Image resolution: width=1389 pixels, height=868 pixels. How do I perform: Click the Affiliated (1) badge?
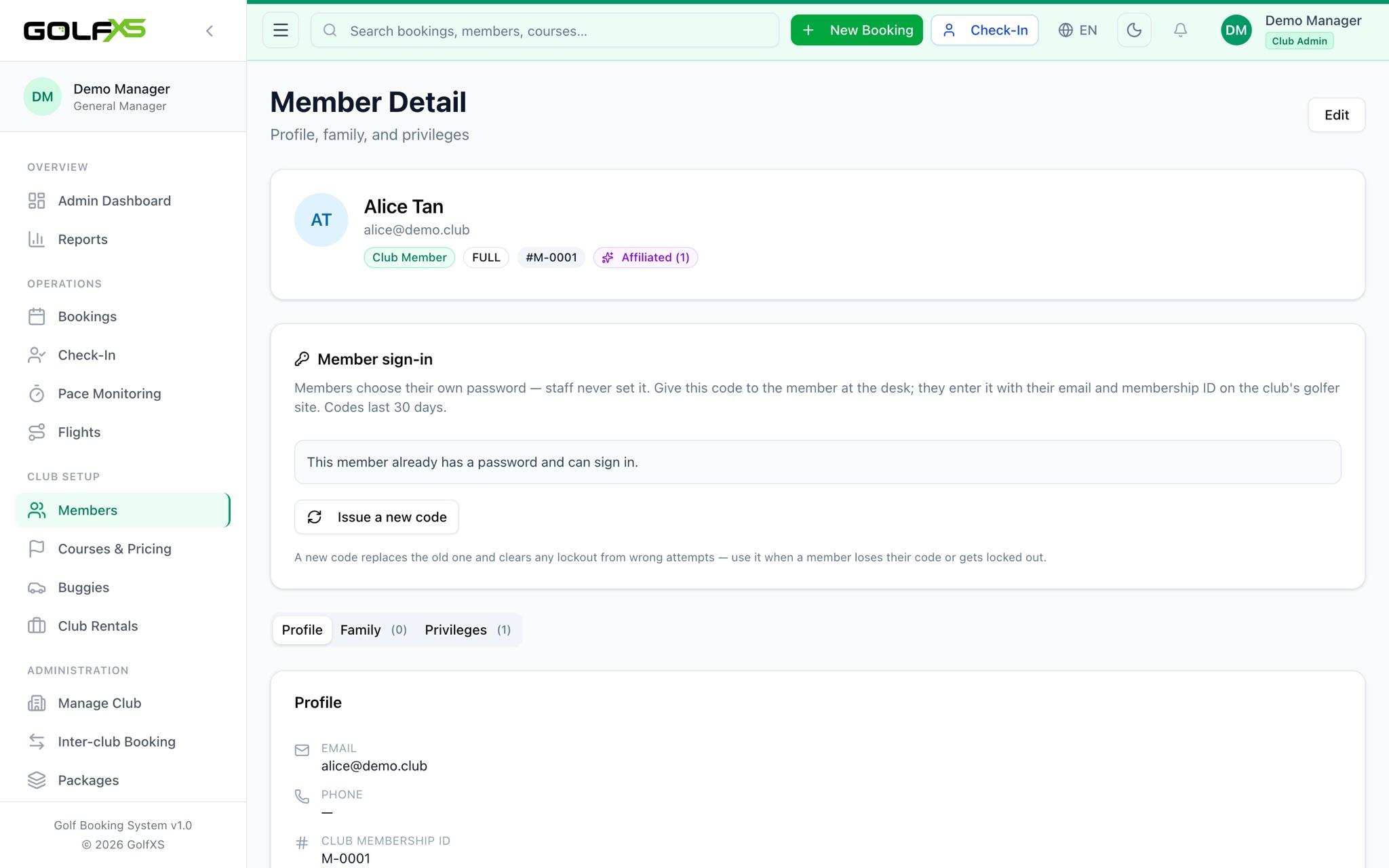[x=646, y=258]
